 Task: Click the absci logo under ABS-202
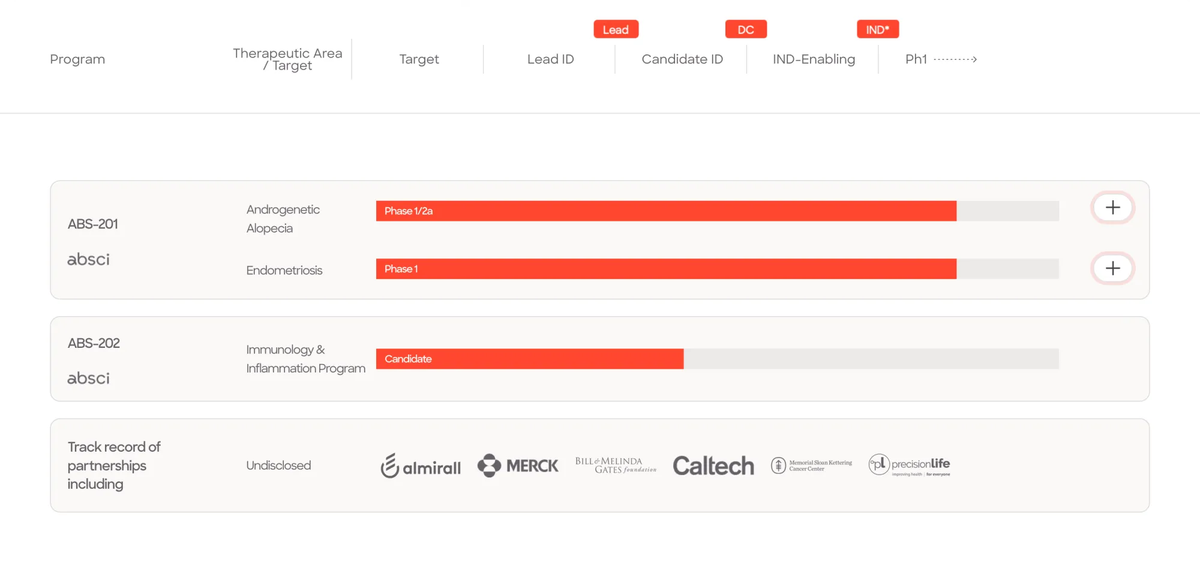[x=88, y=378]
